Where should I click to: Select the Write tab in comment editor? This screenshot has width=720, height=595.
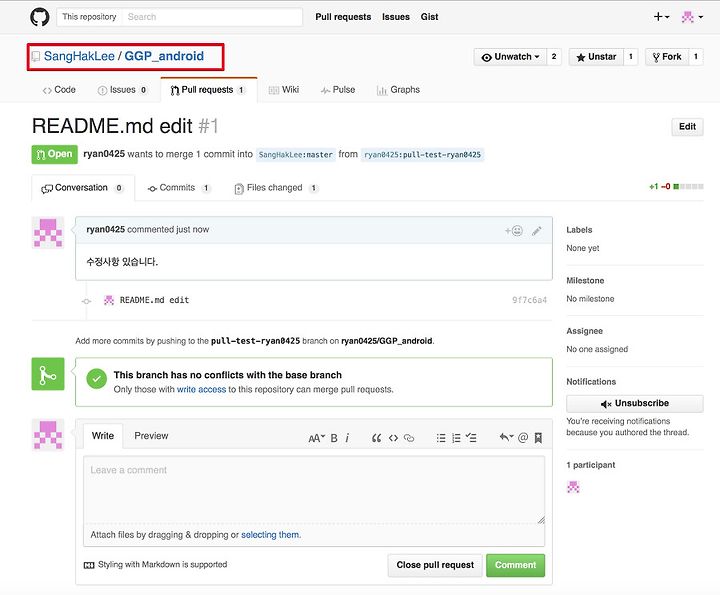click(103, 436)
